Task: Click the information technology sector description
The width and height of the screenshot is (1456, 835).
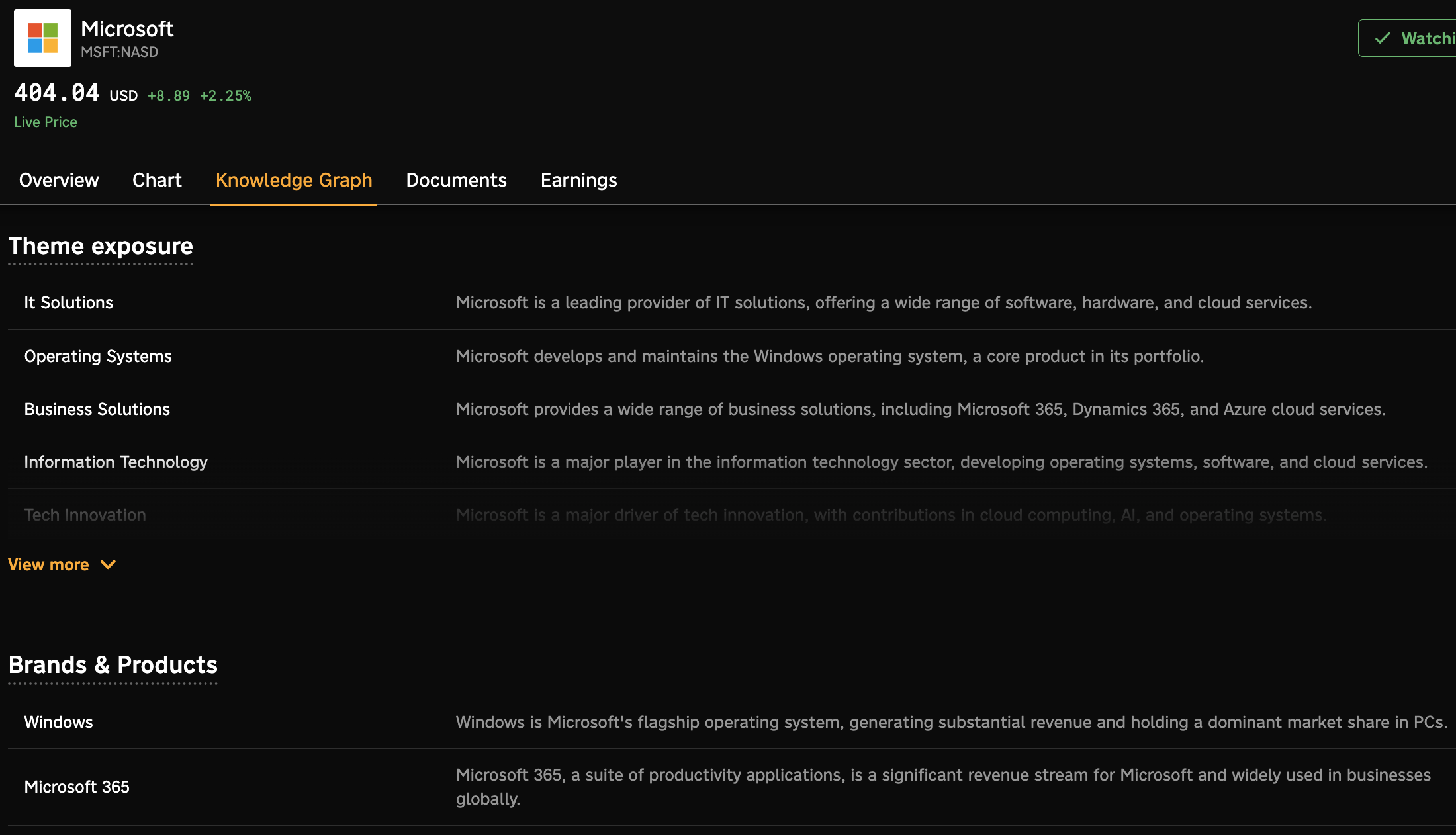Action: pos(942,462)
